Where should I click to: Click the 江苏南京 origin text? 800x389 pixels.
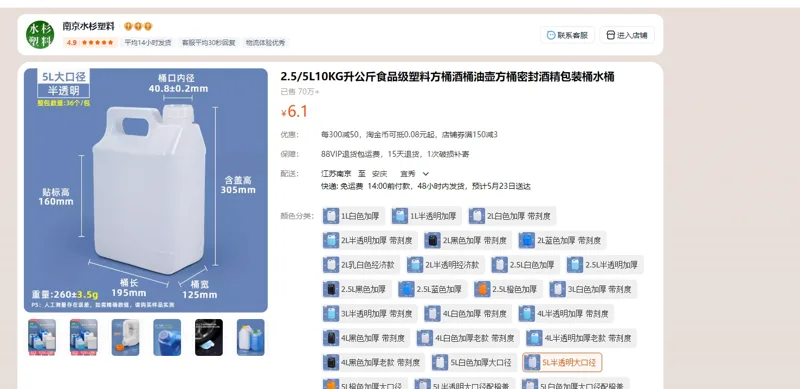tap(336, 174)
